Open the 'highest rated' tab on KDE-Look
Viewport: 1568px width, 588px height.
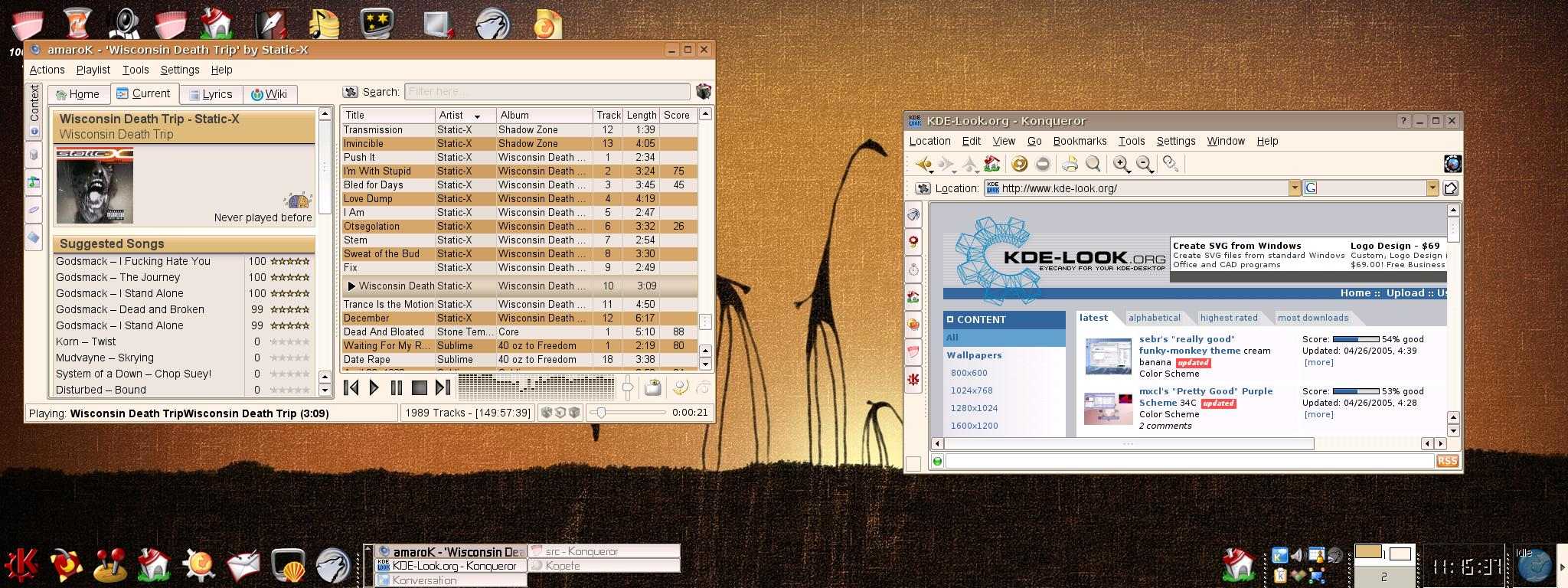(x=1229, y=318)
